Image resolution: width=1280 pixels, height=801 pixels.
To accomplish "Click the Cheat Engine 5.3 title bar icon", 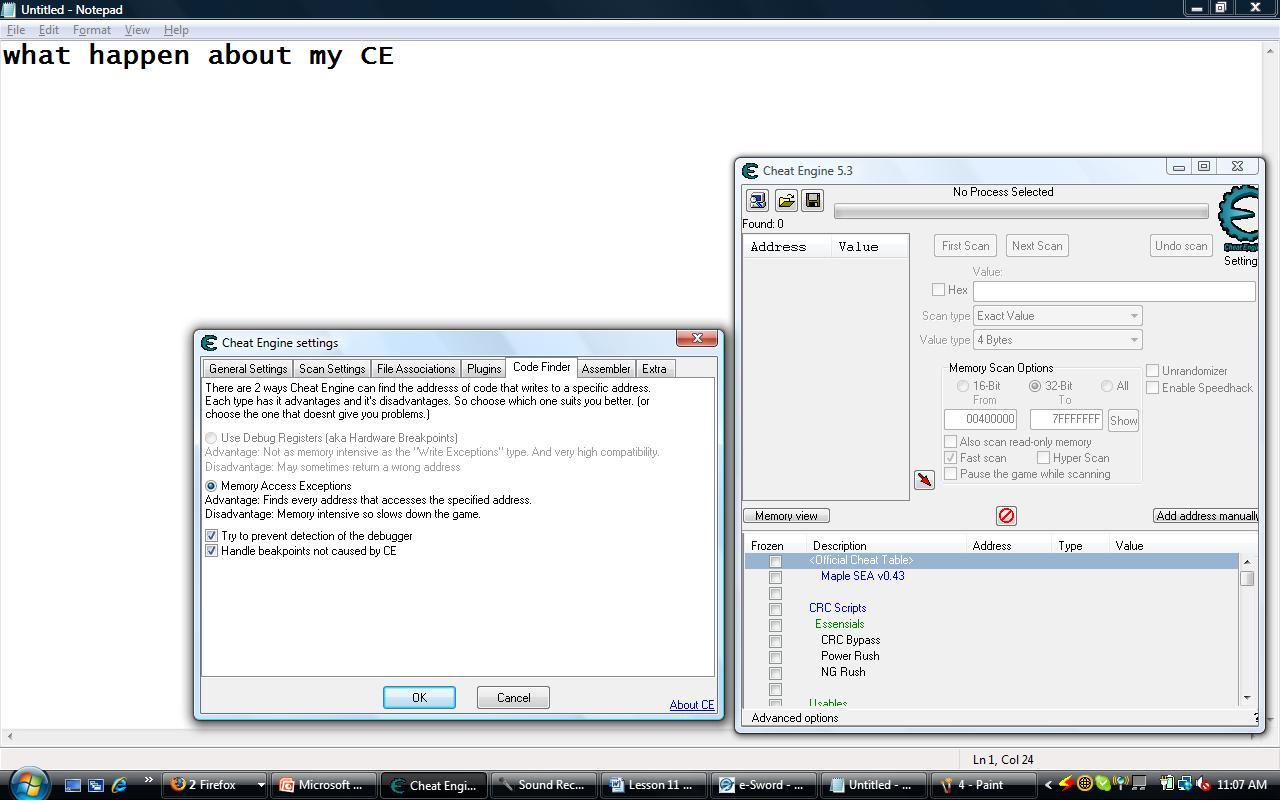I will pyautogui.click(x=750, y=171).
